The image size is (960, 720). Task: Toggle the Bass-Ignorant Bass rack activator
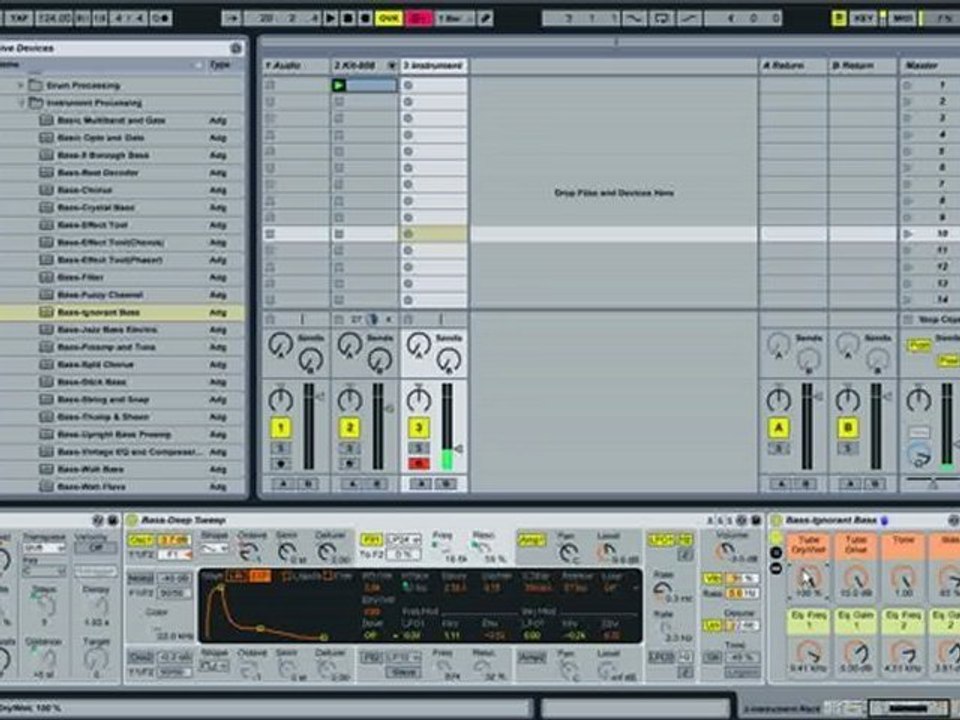click(x=776, y=520)
